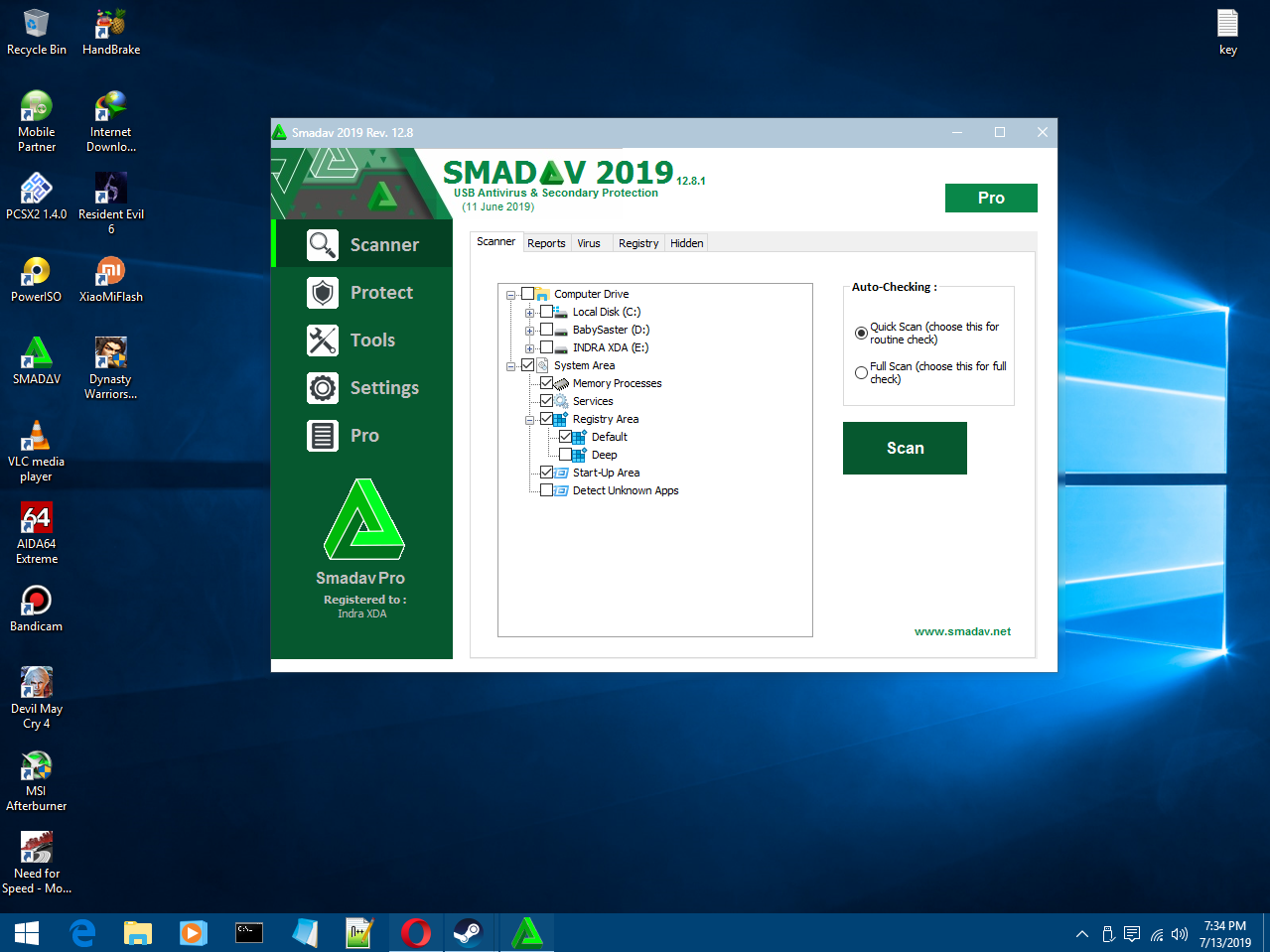1270x952 pixels.
Task: Open the Pro list section in sidebar
Action: [x=363, y=435]
